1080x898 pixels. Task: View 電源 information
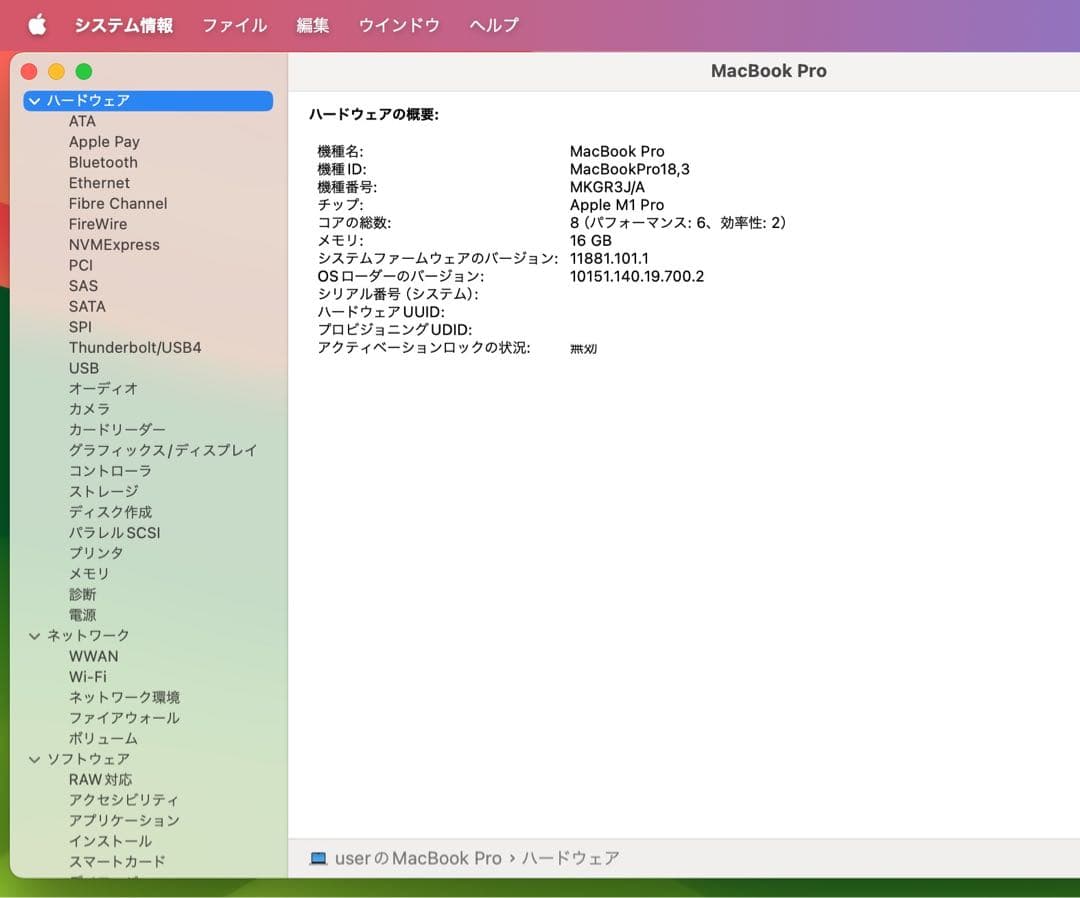click(x=84, y=614)
